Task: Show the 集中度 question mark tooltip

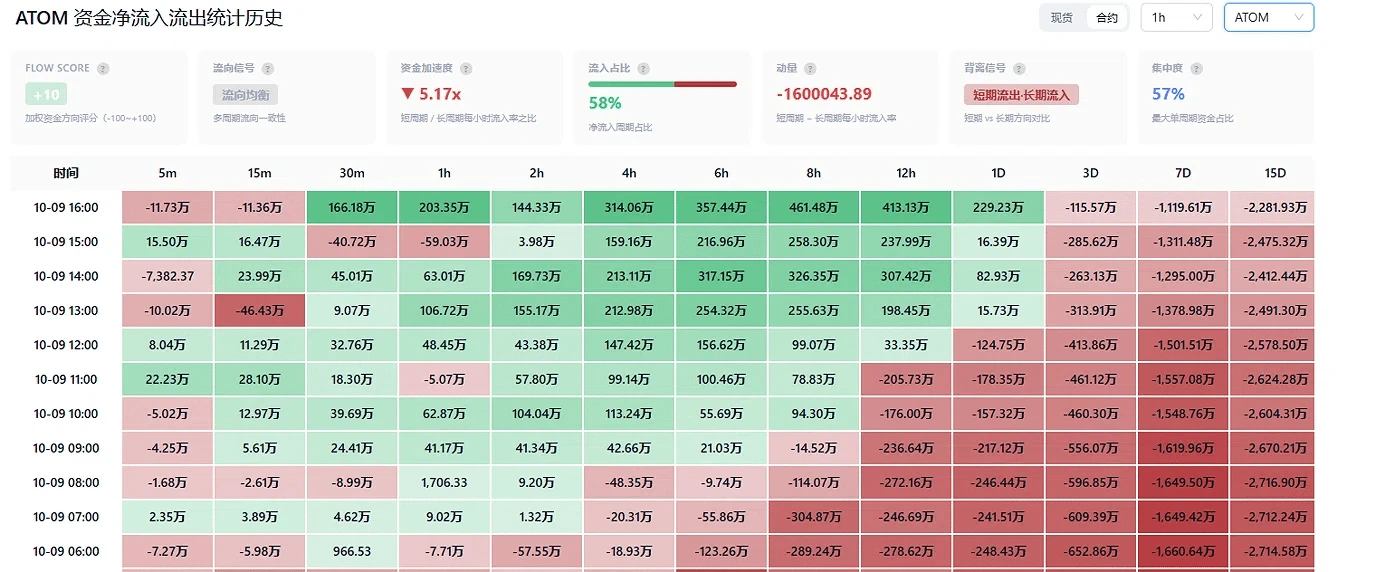Action: [x=1196, y=69]
